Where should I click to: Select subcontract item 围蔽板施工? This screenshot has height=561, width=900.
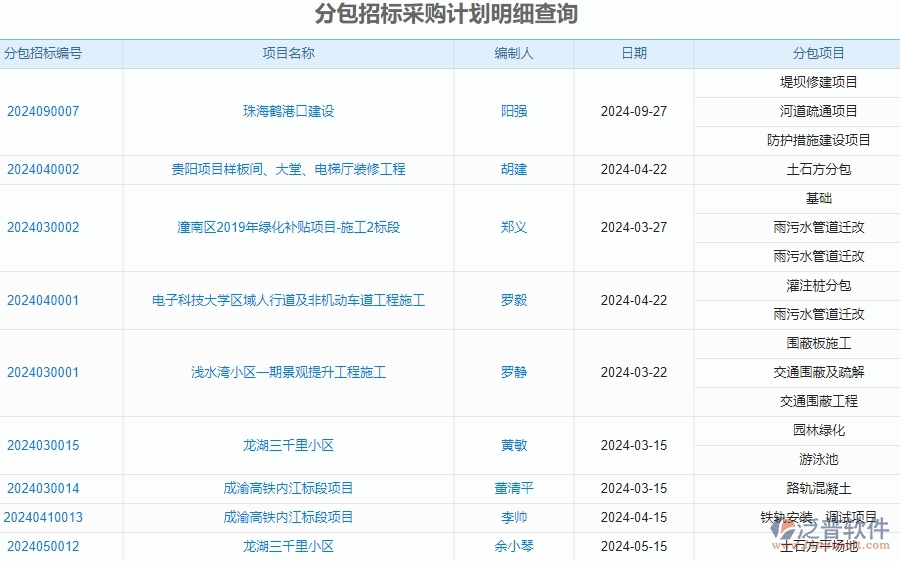pos(818,343)
